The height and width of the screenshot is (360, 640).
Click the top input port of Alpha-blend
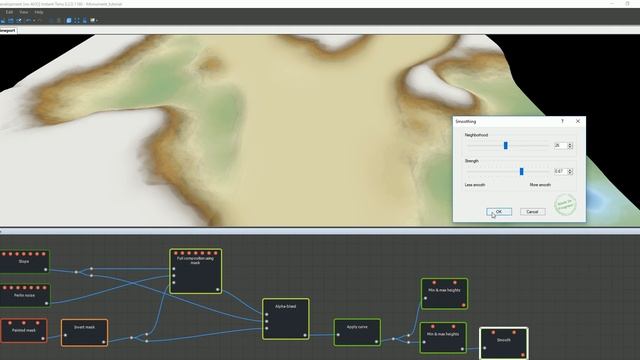click(x=267, y=314)
